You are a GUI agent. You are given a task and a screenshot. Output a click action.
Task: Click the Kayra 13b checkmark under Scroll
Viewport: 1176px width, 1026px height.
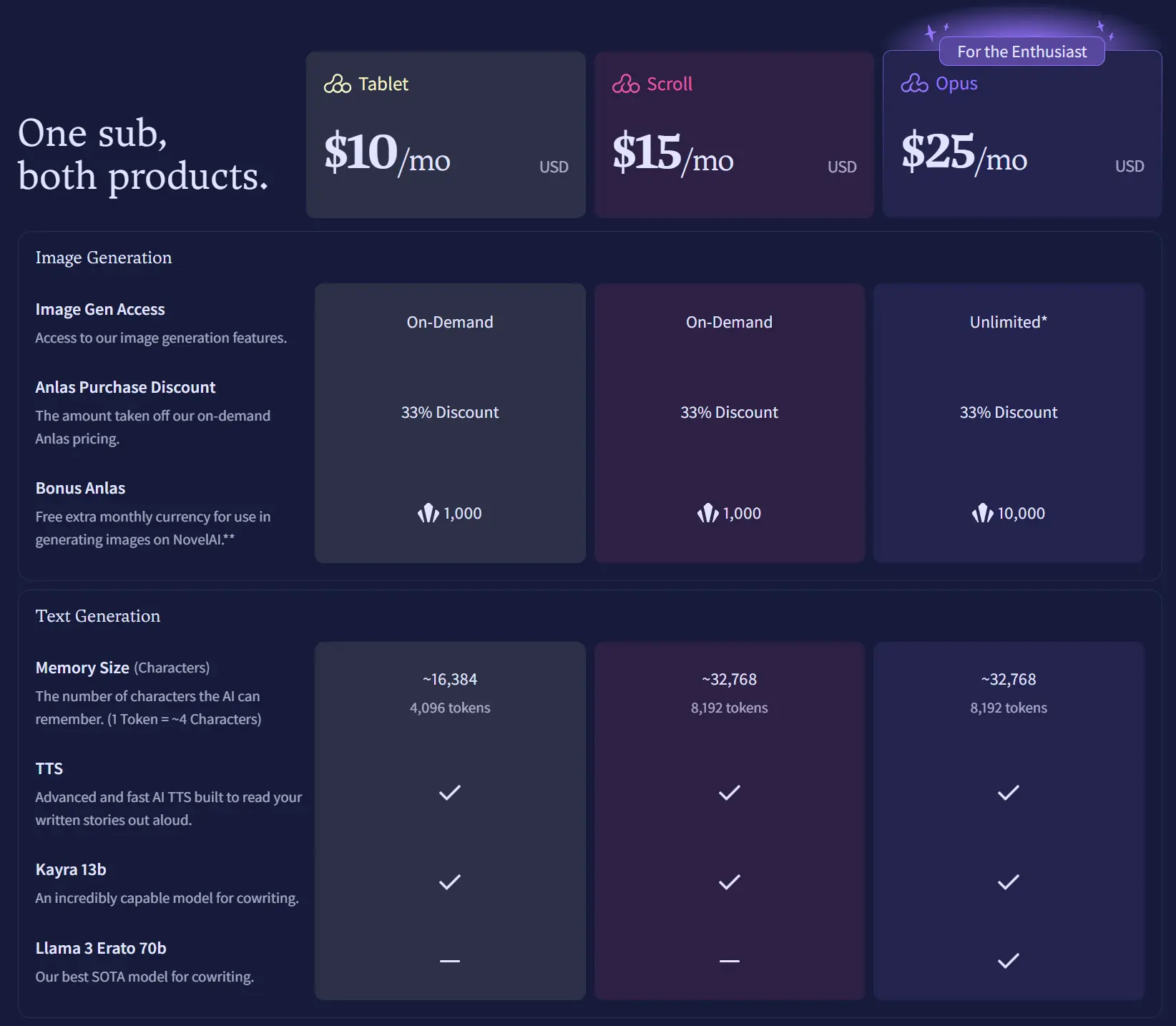pyautogui.click(x=730, y=882)
